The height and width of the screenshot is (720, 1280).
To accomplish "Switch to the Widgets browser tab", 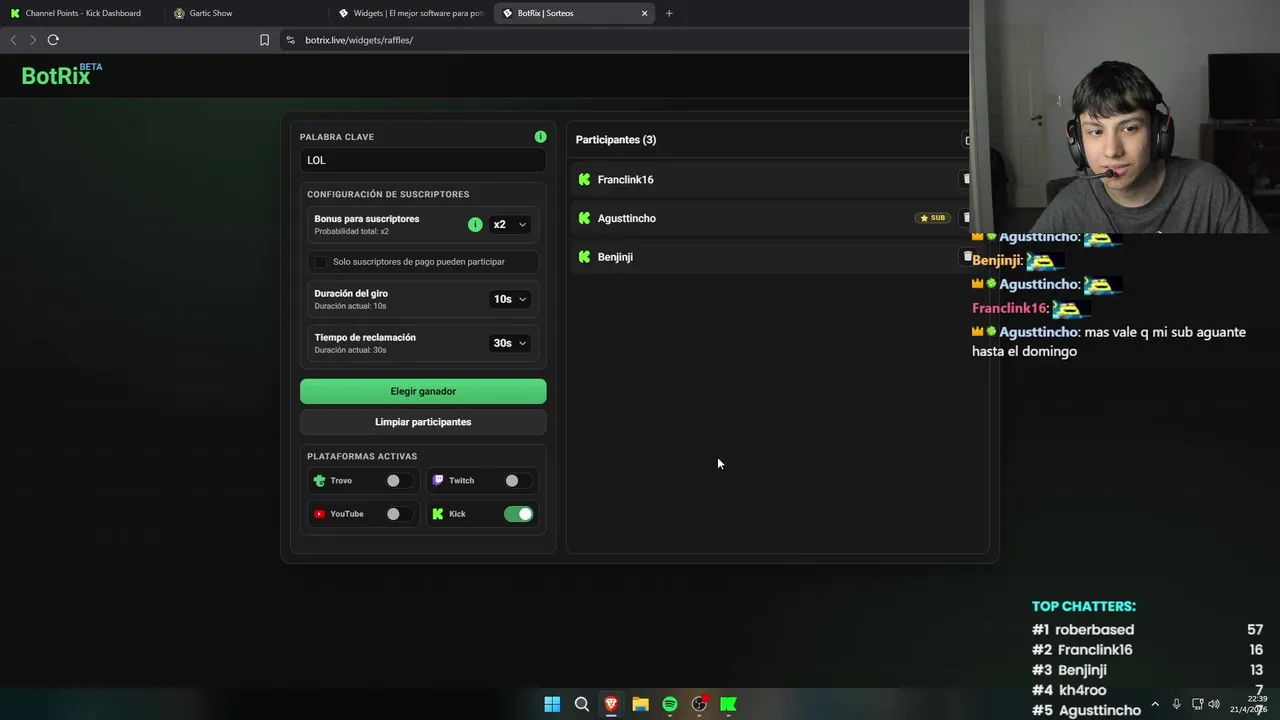I will [x=410, y=13].
